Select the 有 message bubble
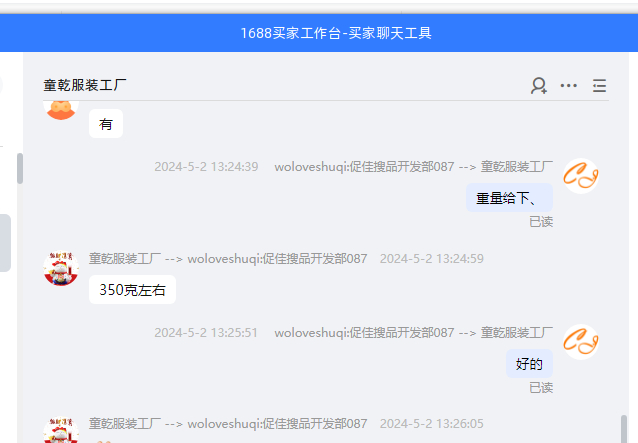 tap(106, 124)
